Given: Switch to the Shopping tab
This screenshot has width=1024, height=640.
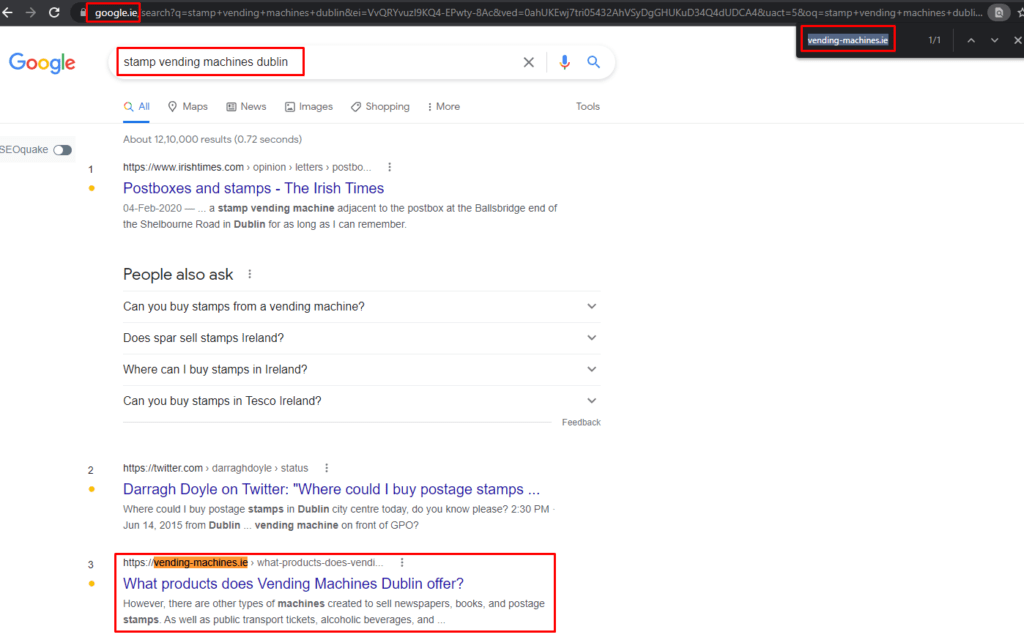Looking at the screenshot, I should [x=380, y=106].
